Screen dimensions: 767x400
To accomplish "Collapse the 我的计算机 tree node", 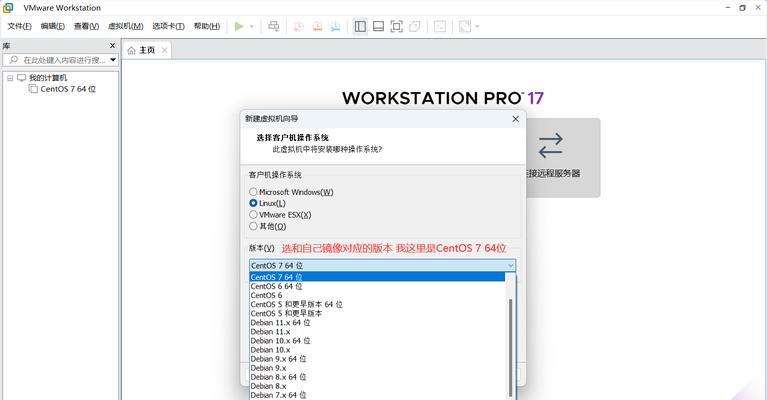I will 10,78.
